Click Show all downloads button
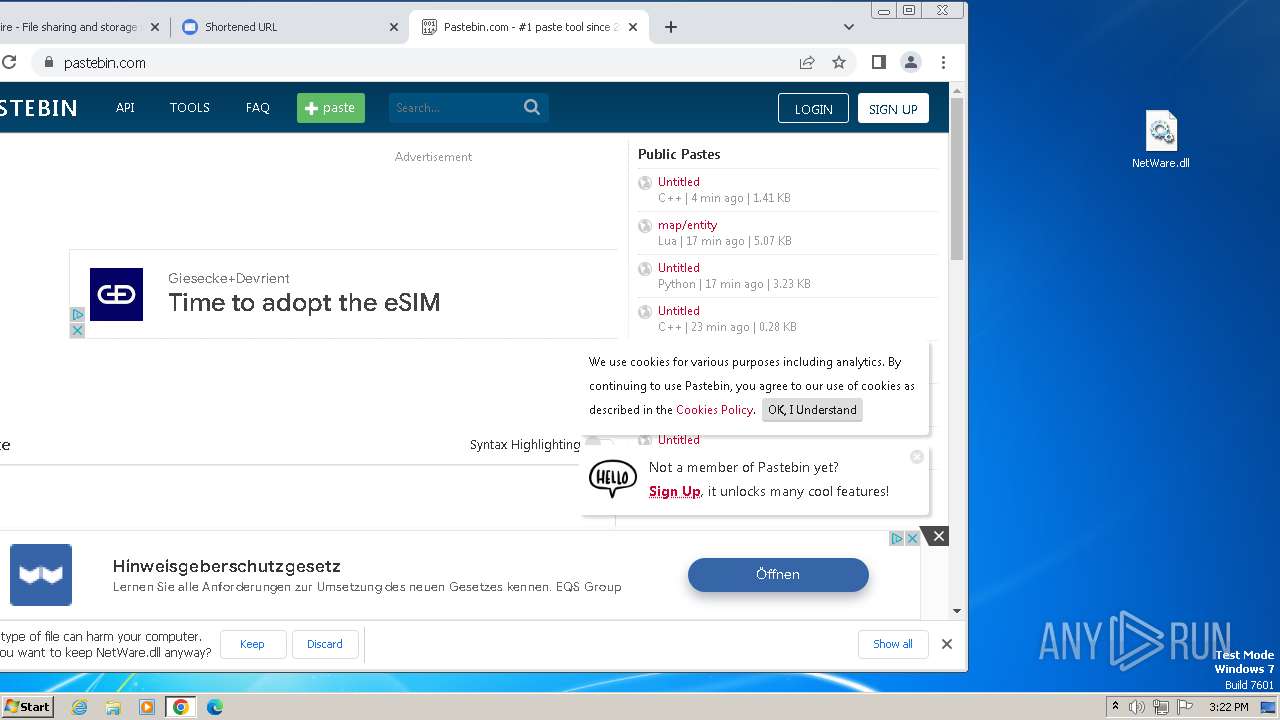The height and width of the screenshot is (720, 1280). pyautogui.click(x=893, y=644)
